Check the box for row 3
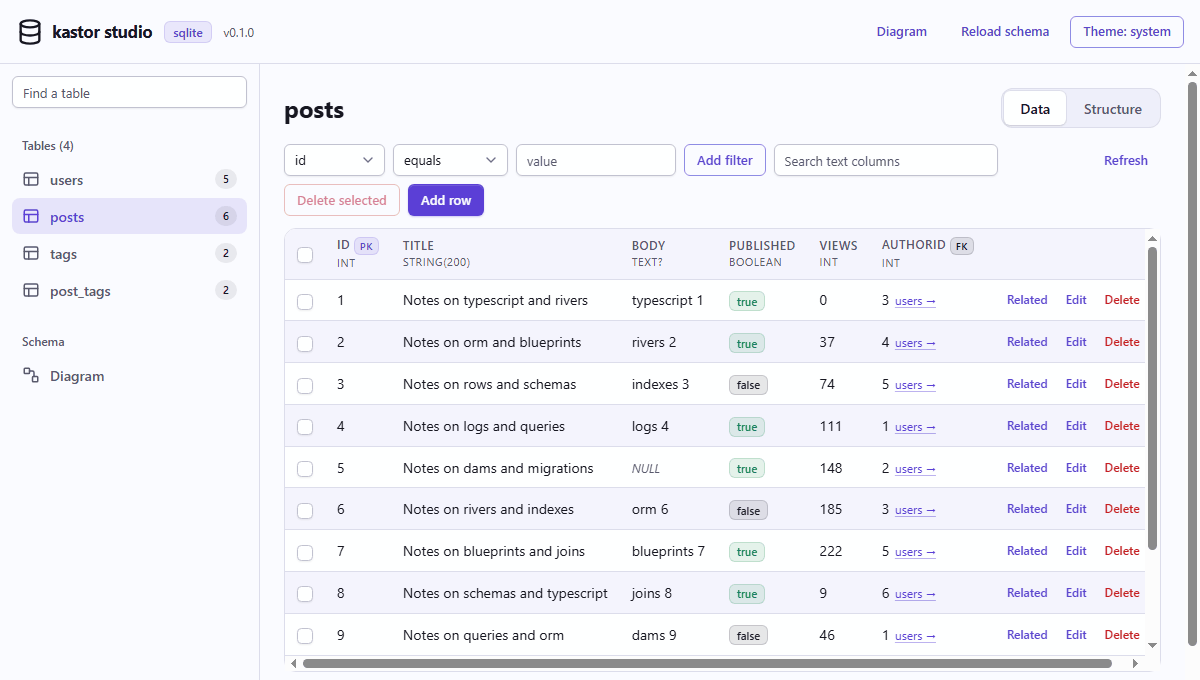The image size is (1200, 680). coord(305,385)
